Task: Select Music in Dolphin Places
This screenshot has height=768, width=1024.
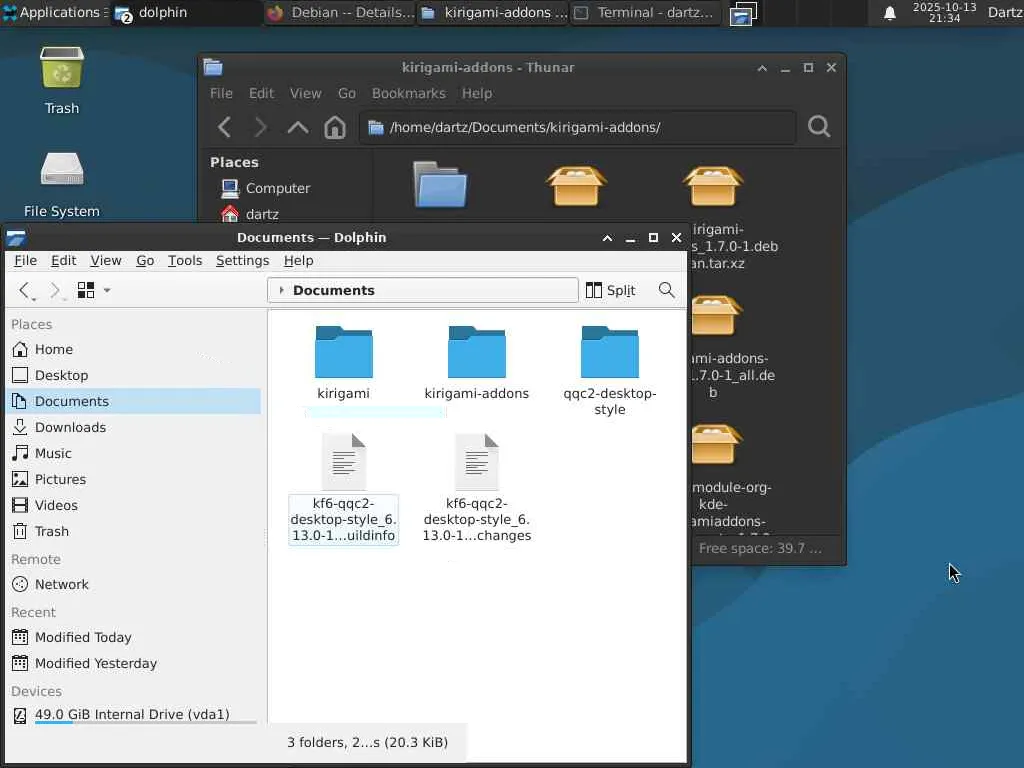Action: tap(134, 453)
